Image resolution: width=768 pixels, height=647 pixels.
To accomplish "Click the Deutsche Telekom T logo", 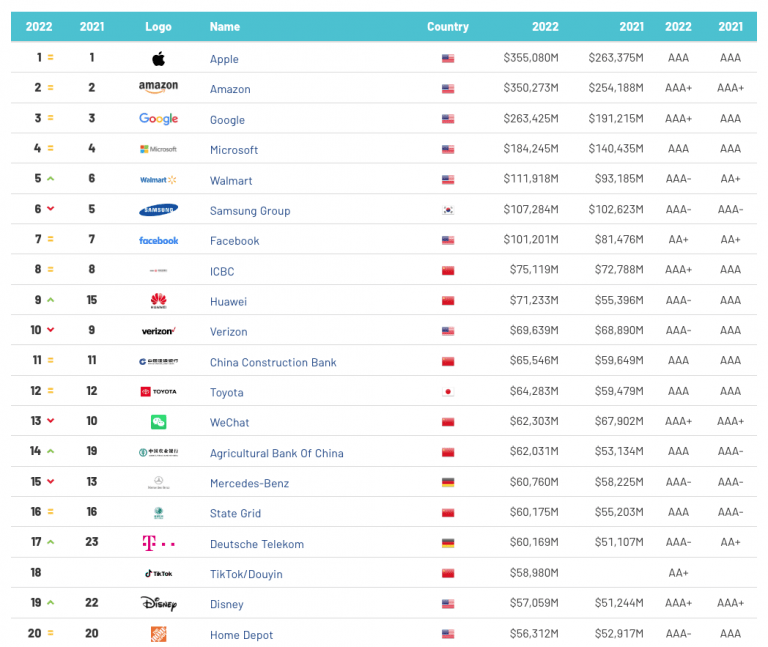I will click(x=158, y=543).
